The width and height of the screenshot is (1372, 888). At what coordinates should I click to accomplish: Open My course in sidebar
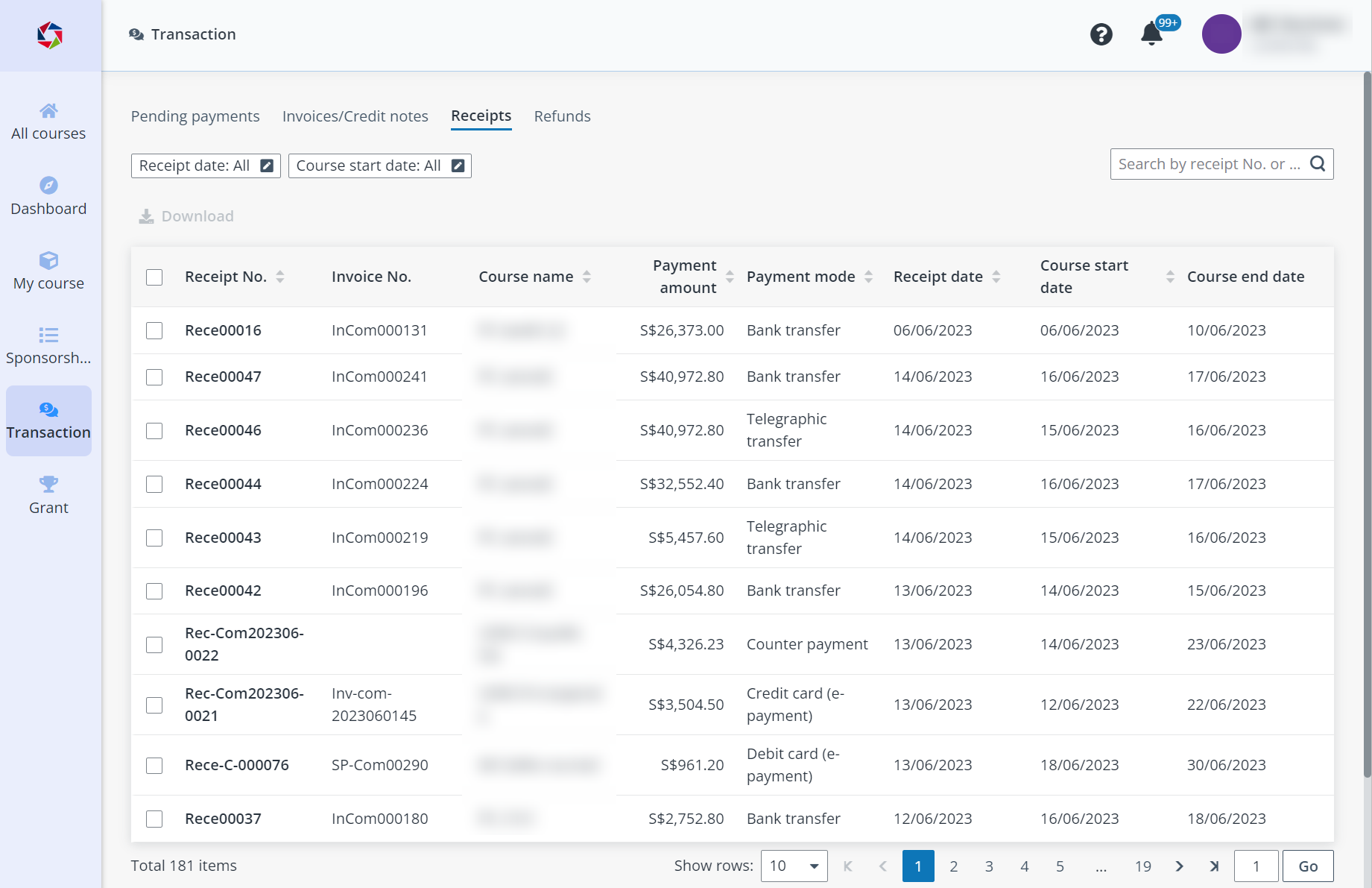[48, 271]
